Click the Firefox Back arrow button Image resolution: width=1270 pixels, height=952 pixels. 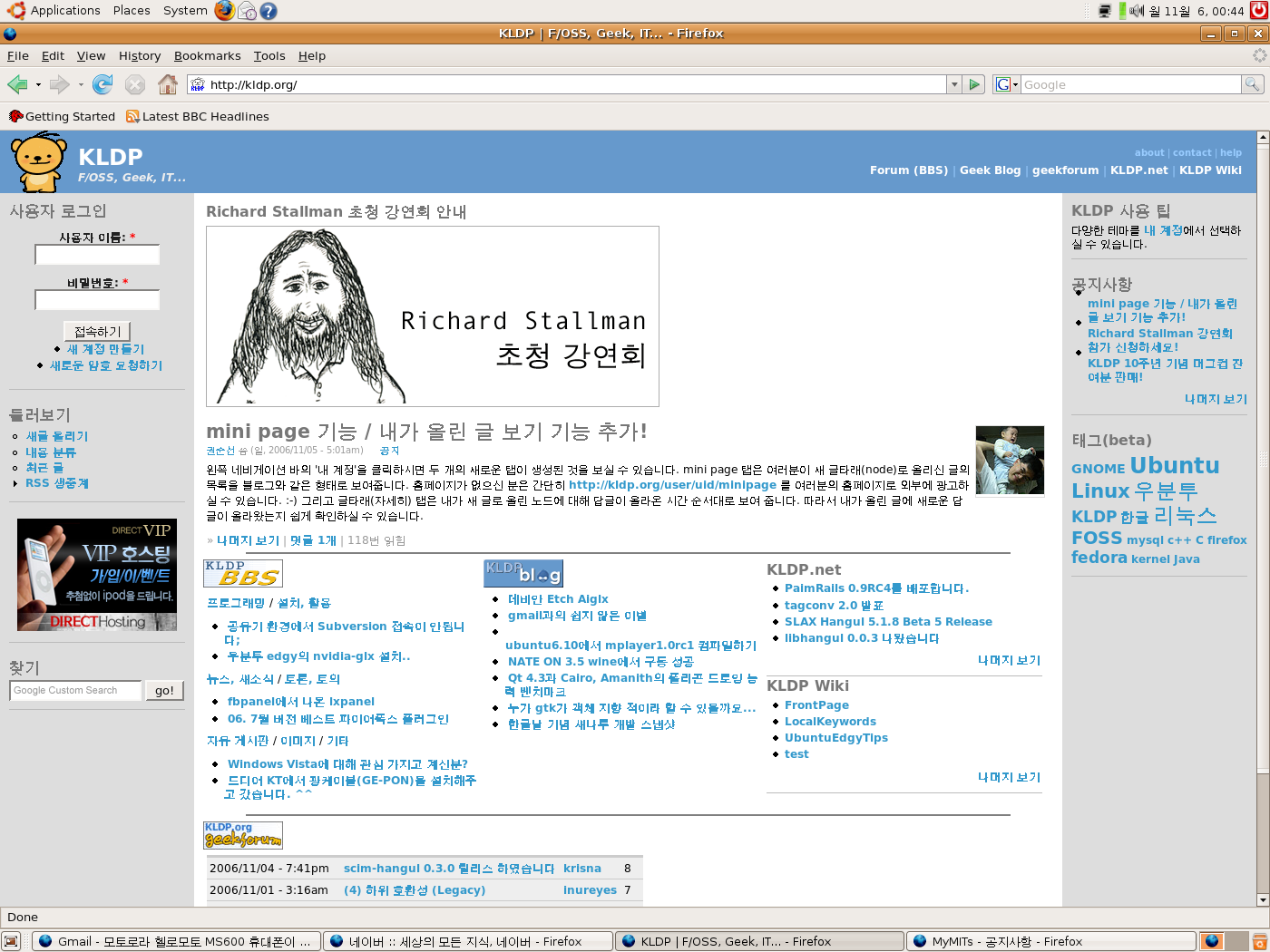click(x=17, y=84)
